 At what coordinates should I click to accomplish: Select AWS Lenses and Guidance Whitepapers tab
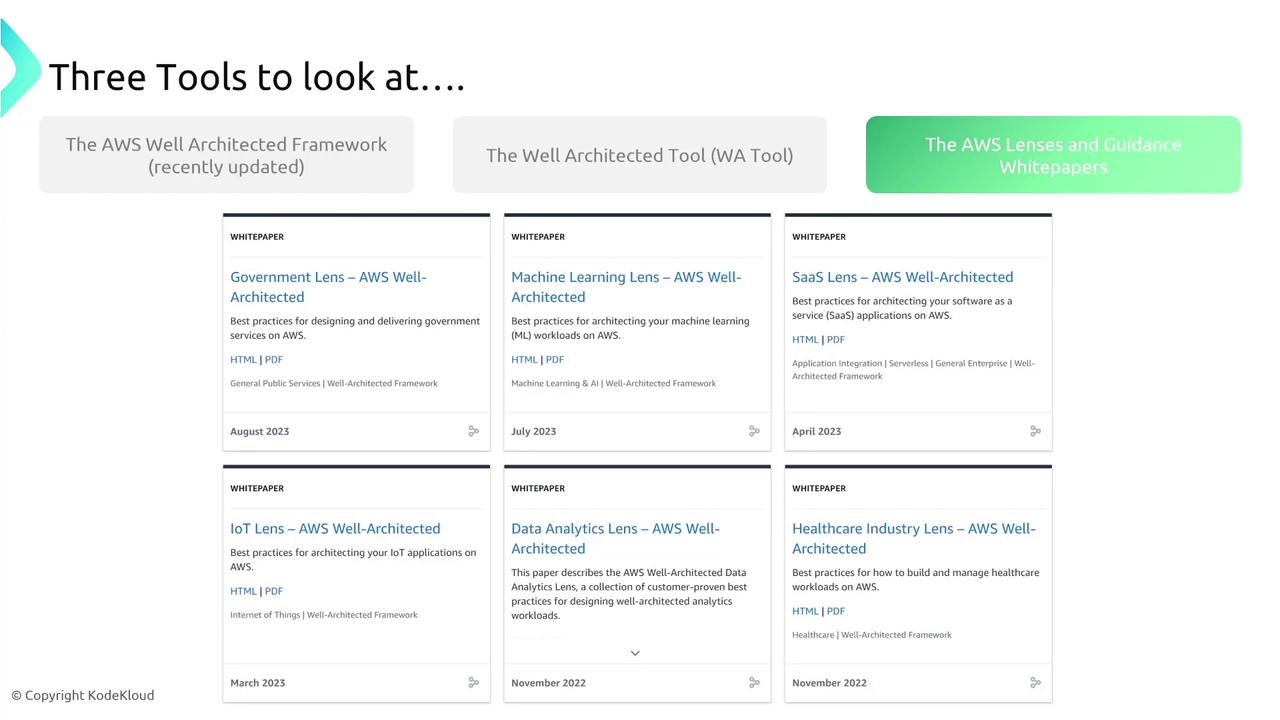point(1053,155)
